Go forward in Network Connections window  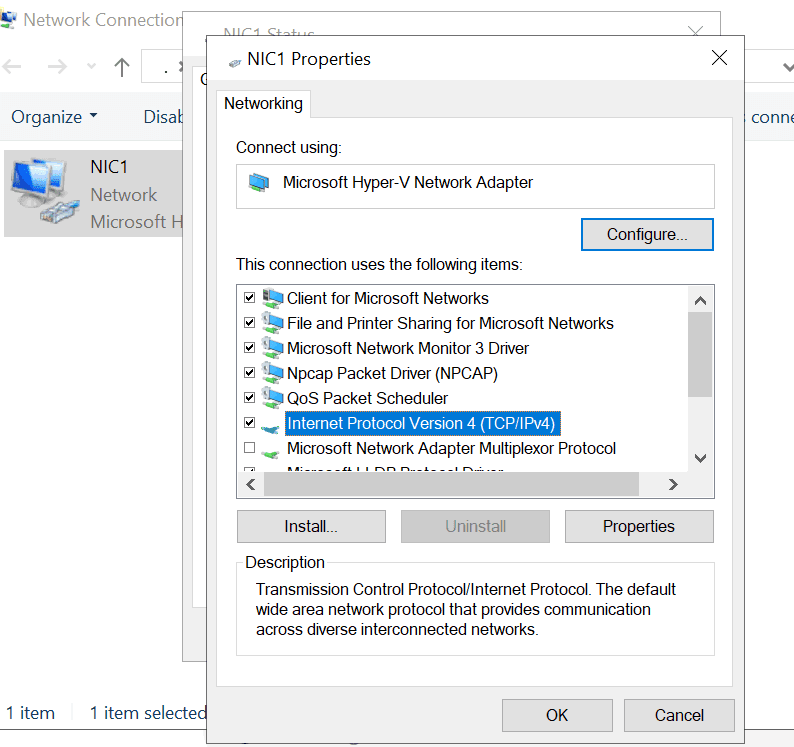(x=57, y=66)
